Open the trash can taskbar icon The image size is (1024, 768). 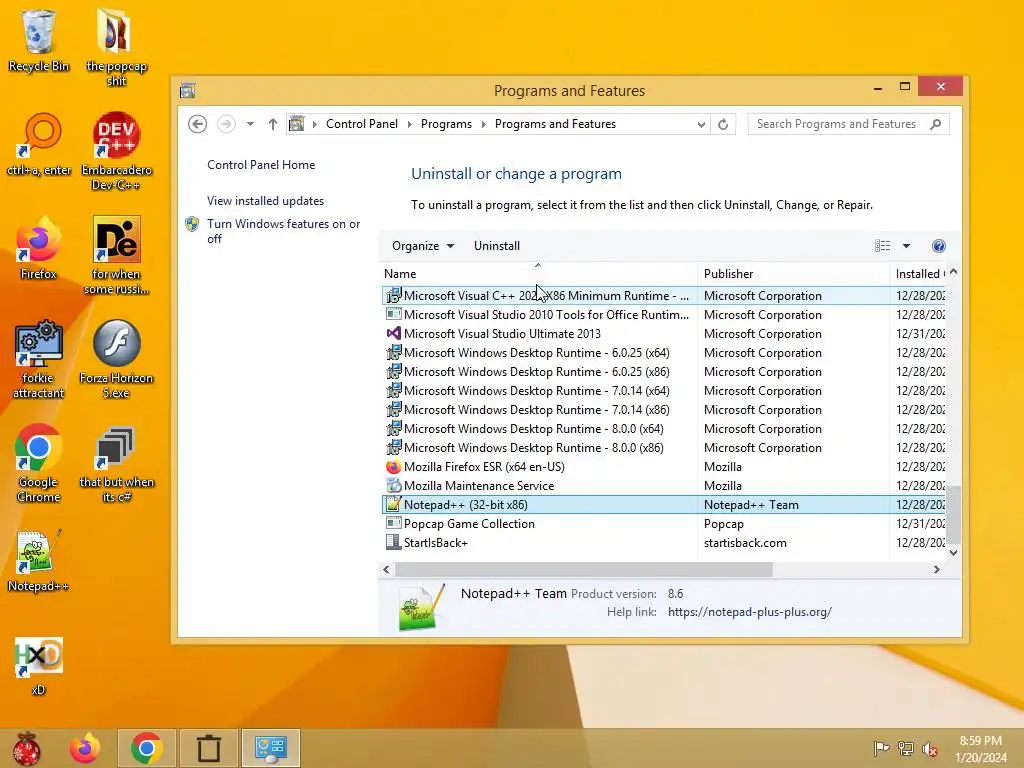(x=208, y=748)
